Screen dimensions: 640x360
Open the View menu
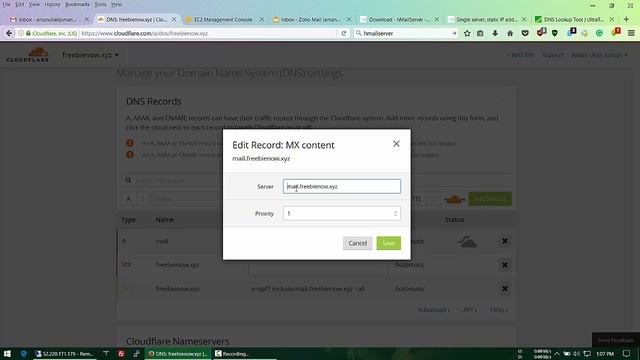[x=34, y=4]
